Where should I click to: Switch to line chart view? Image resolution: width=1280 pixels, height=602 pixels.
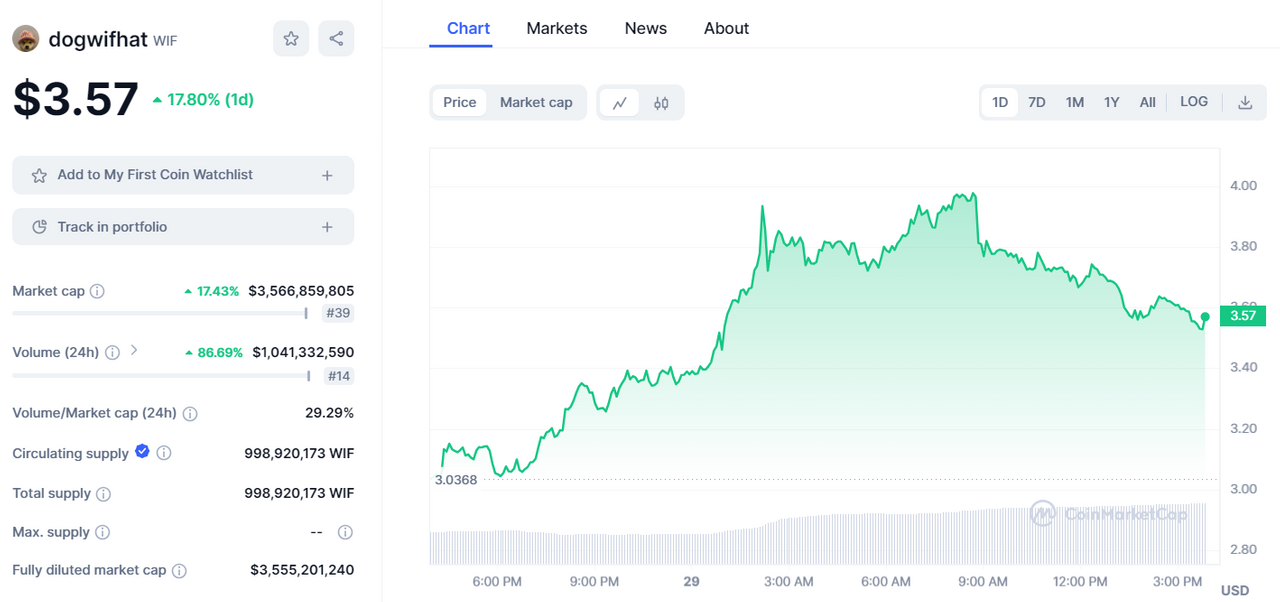620,102
